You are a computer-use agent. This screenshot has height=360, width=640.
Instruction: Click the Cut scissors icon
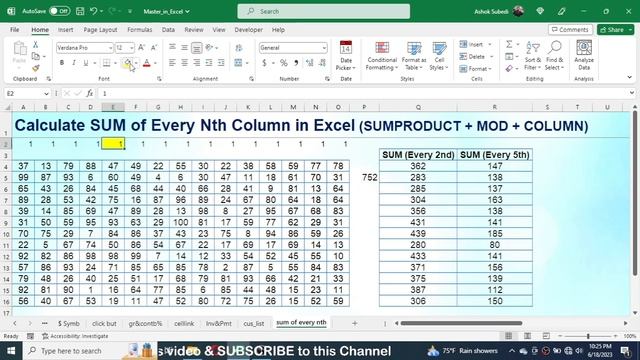[36, 44]
